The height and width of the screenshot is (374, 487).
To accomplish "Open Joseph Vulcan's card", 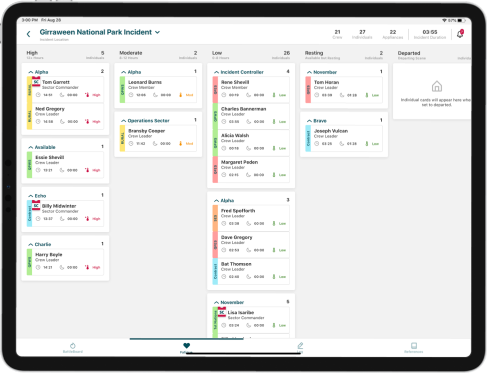I will pyautogui.click(x=344, y=138).
